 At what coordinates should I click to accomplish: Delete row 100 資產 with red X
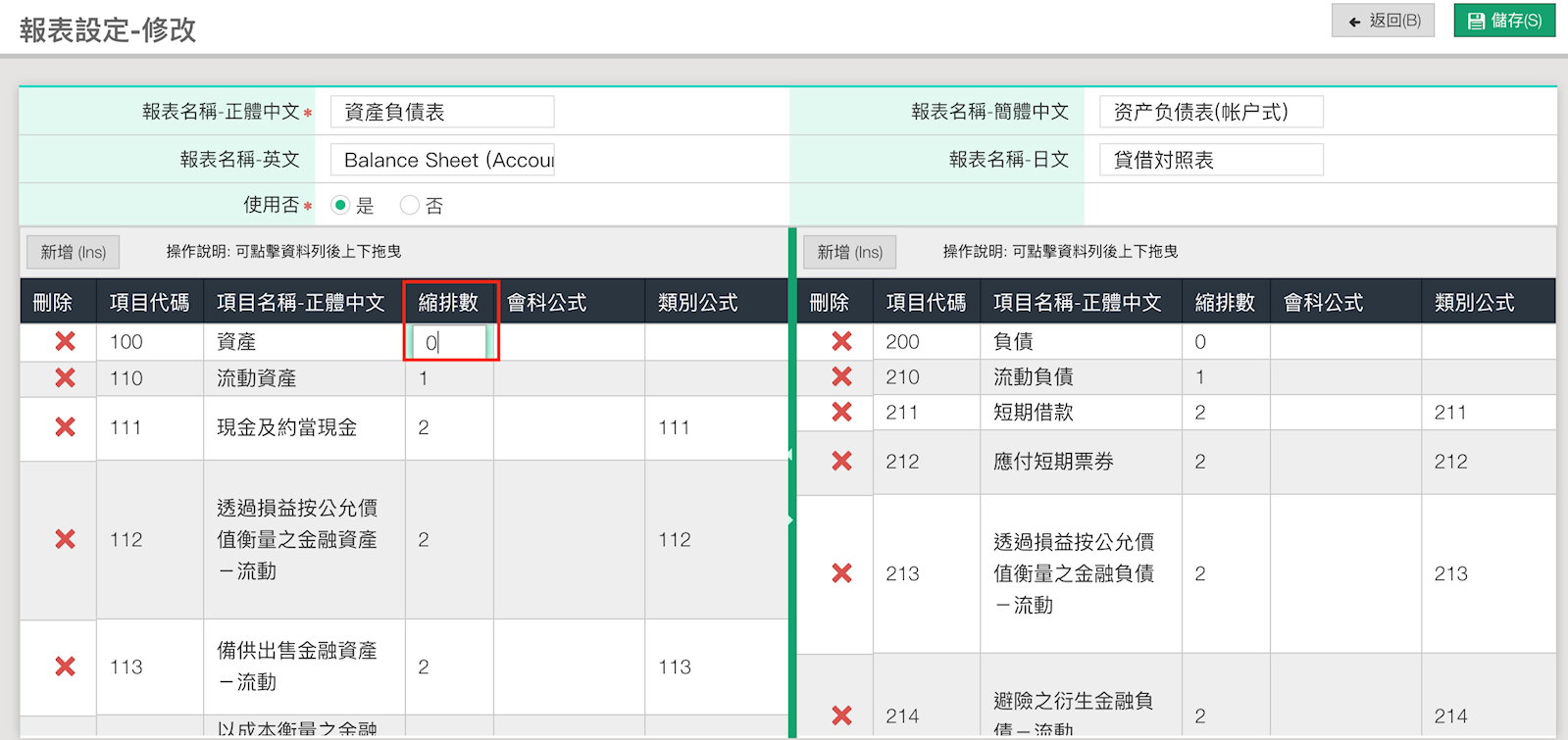[x=65, y=341]
